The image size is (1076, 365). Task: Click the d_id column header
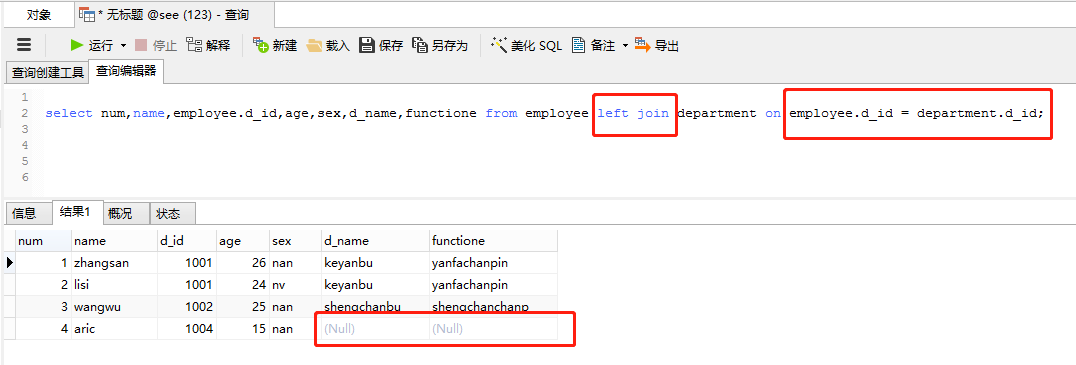click(186, 241)
